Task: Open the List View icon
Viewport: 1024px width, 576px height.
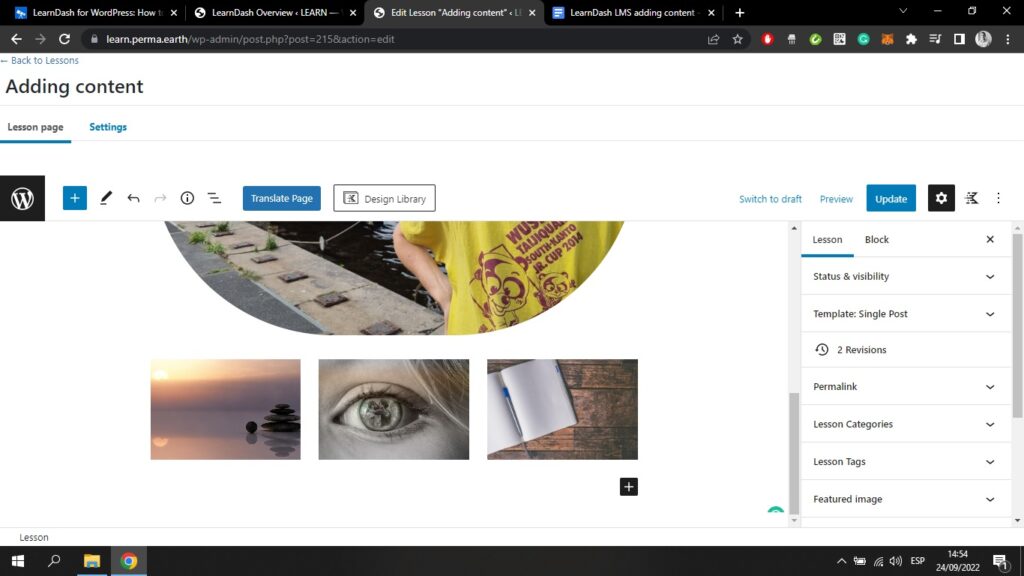Action: (x=214, y=198)
